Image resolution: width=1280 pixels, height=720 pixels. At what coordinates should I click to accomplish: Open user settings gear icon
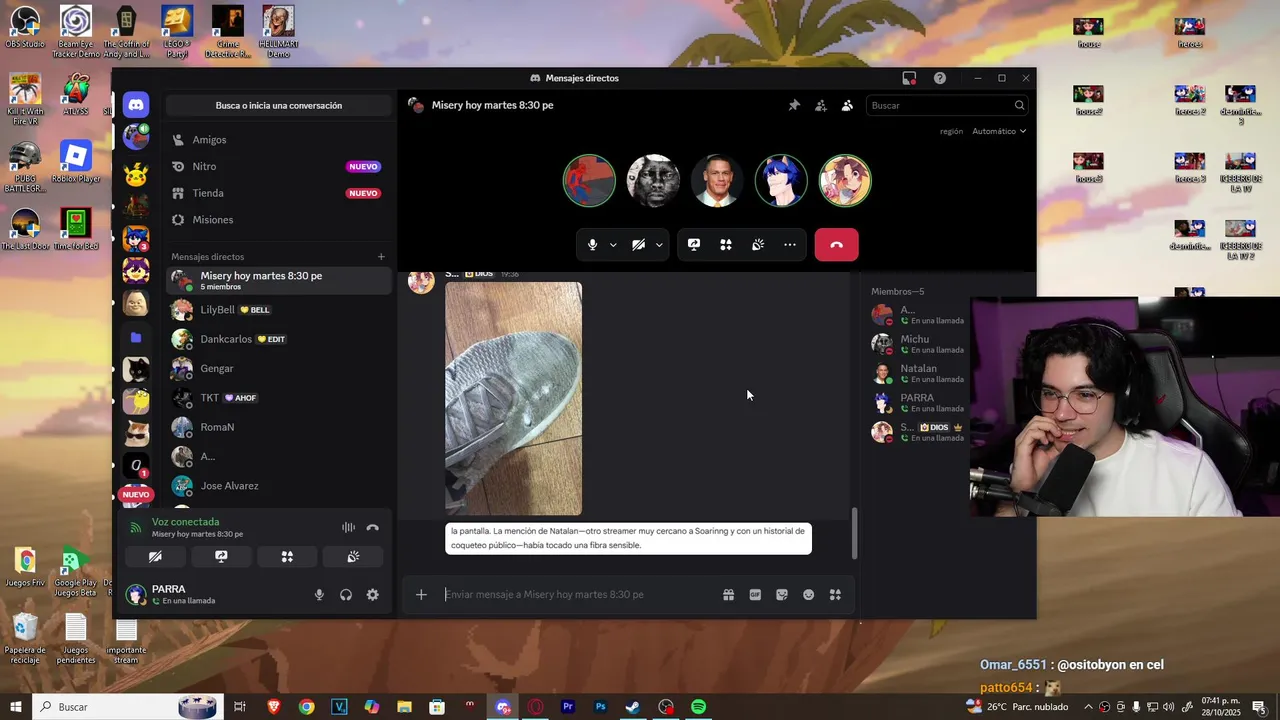point(372,594)
